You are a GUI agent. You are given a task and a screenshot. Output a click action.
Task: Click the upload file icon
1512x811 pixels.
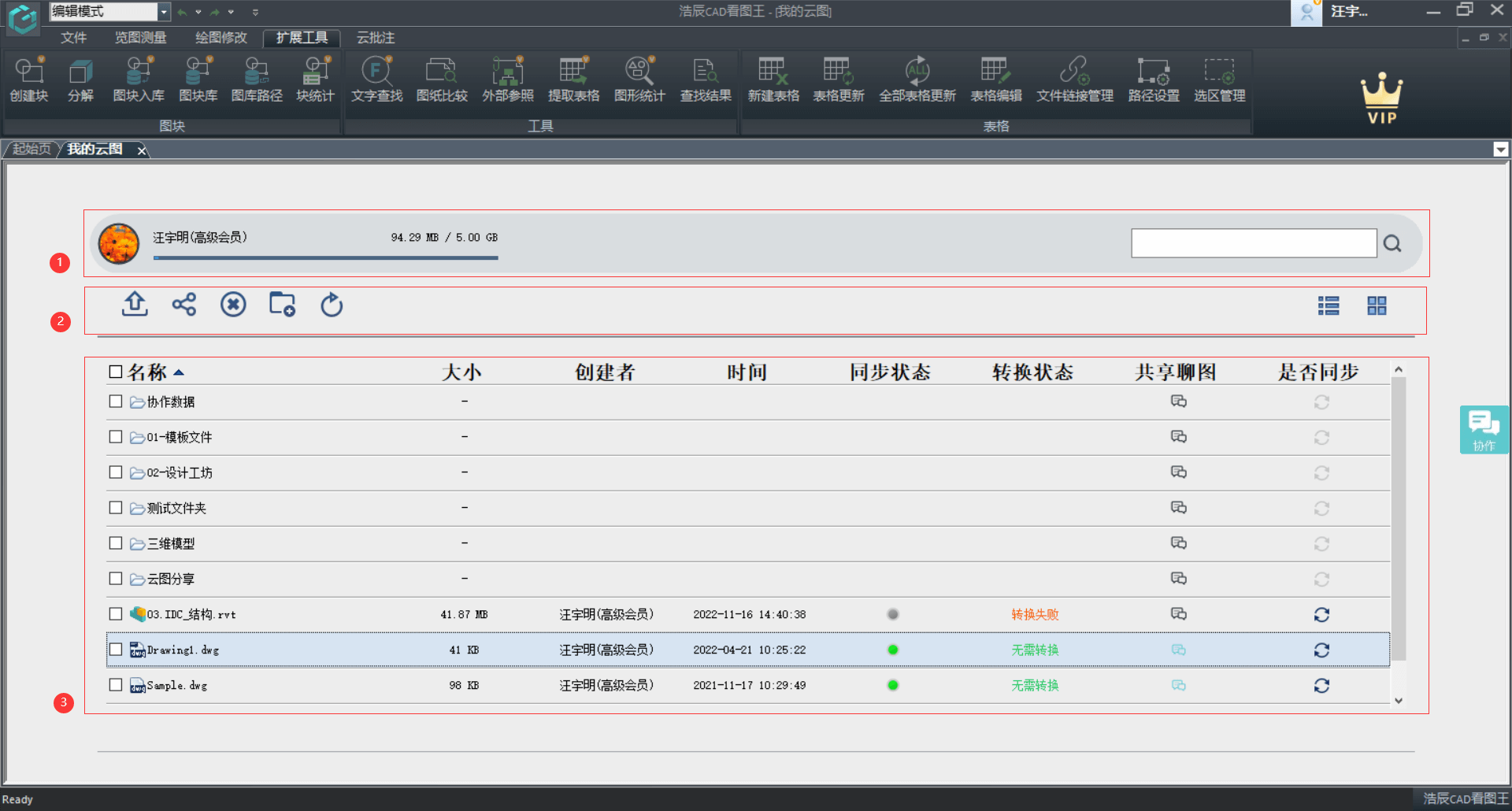click(x=135, y=304)
